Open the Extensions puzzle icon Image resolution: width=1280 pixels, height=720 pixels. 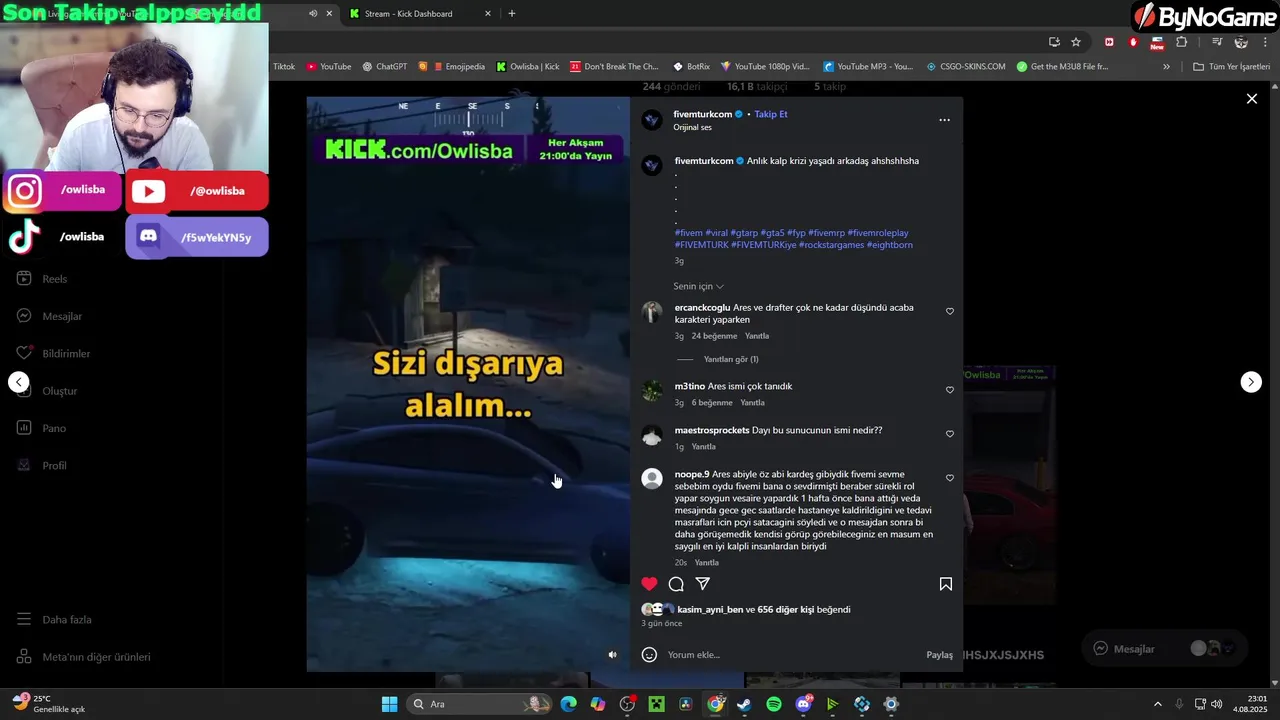tap(1182, 42)
